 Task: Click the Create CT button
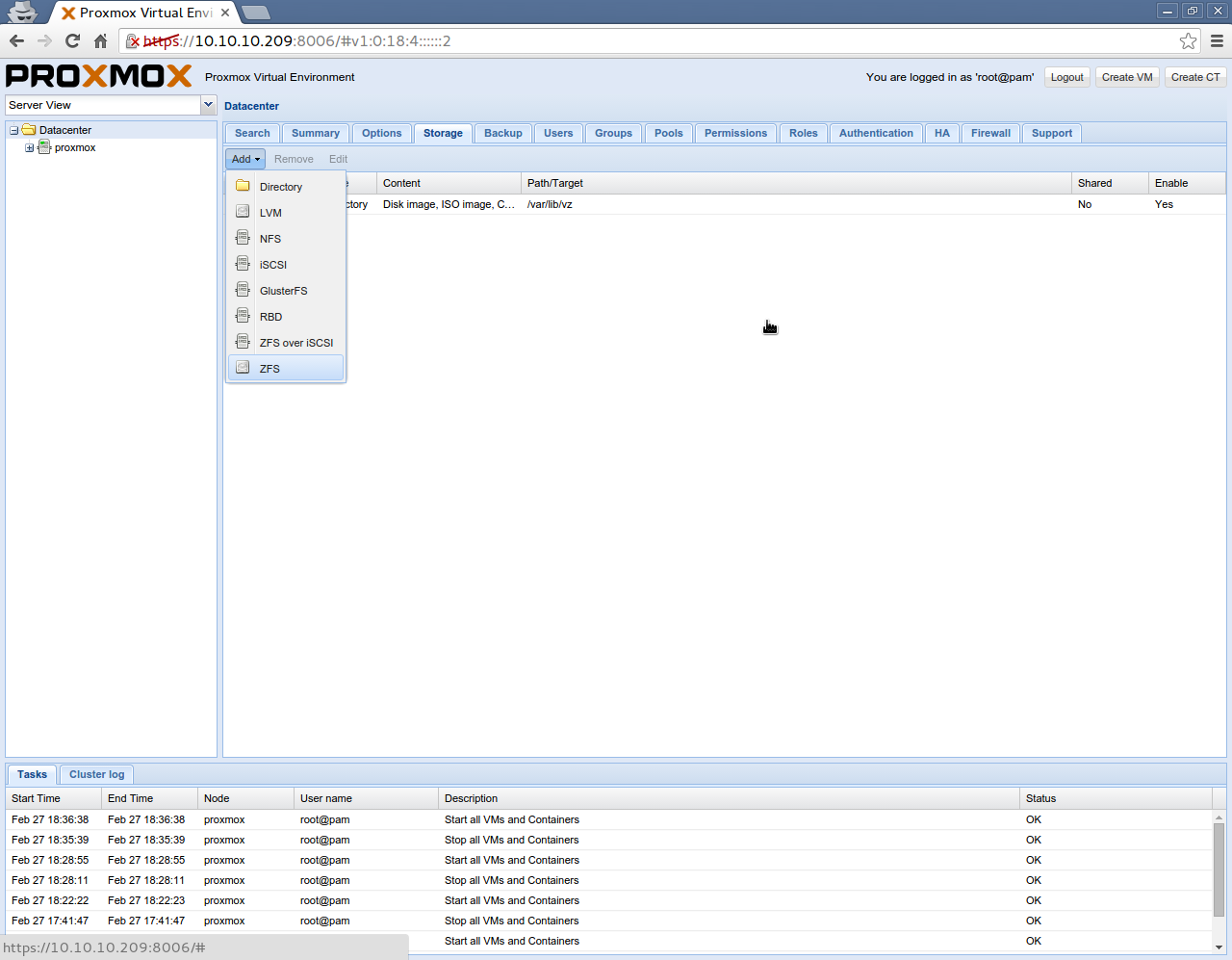[x=1195, y=77]
